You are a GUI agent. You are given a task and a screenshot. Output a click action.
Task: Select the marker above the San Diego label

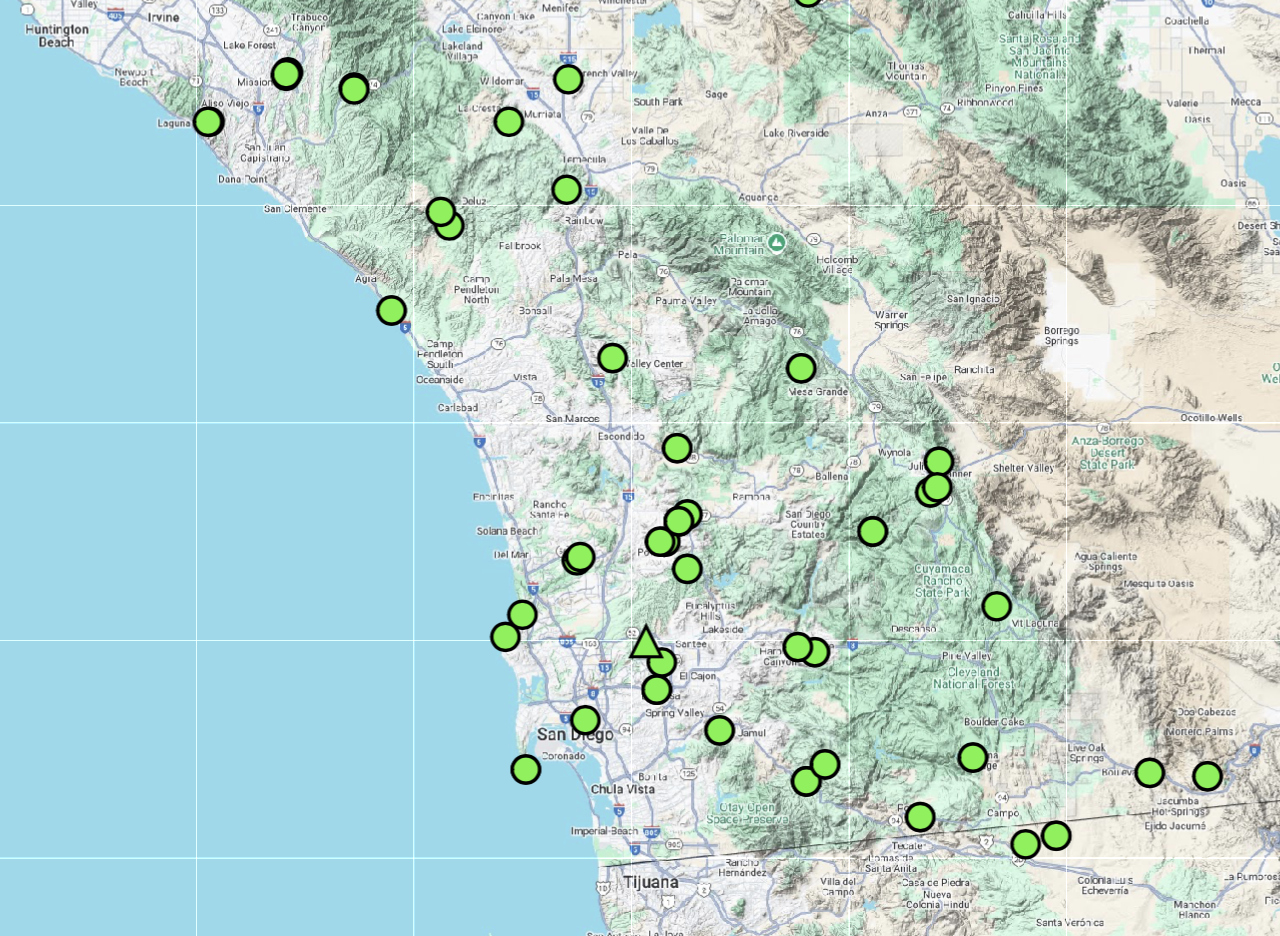[585, 720]
